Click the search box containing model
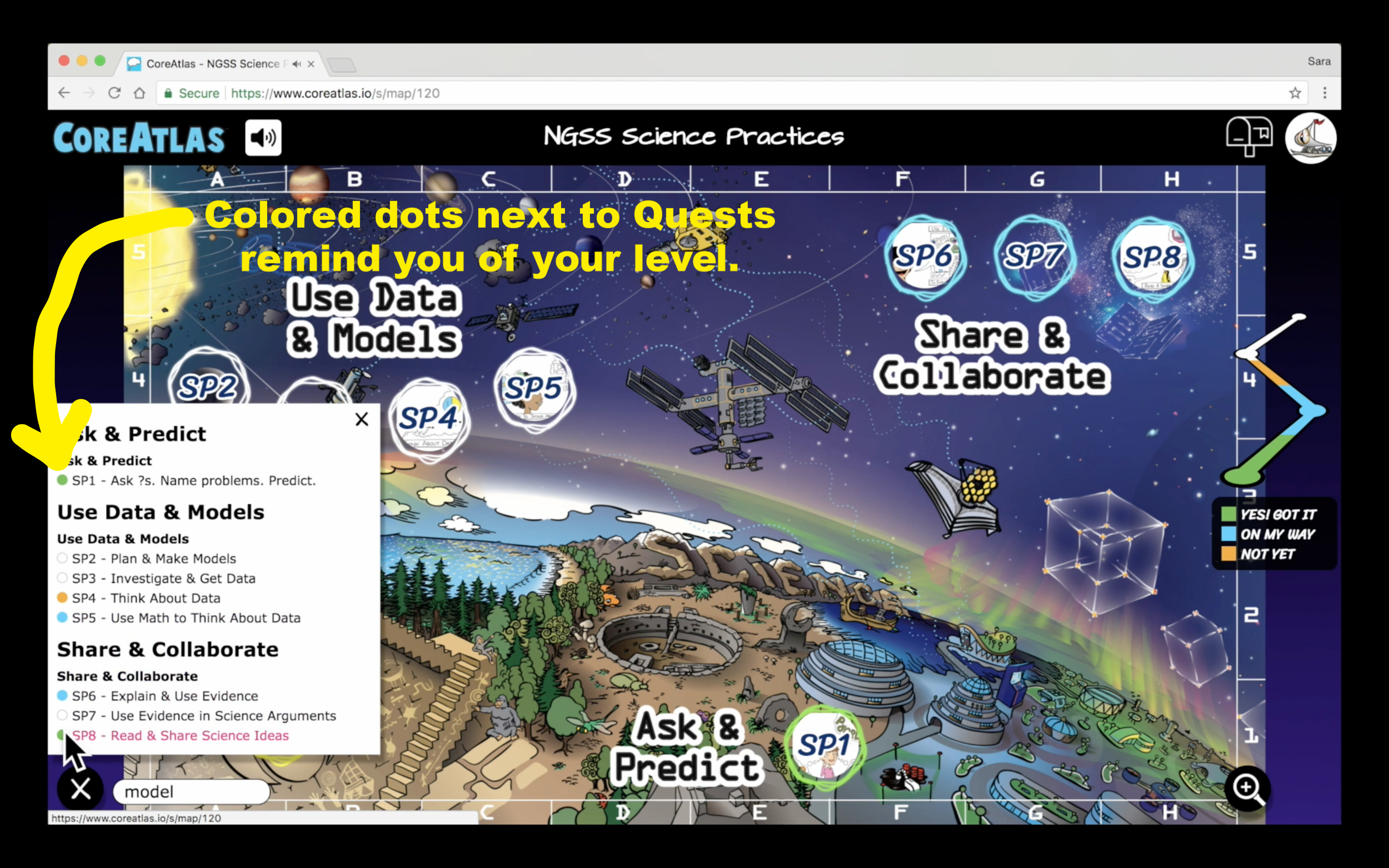 point(191,792)
